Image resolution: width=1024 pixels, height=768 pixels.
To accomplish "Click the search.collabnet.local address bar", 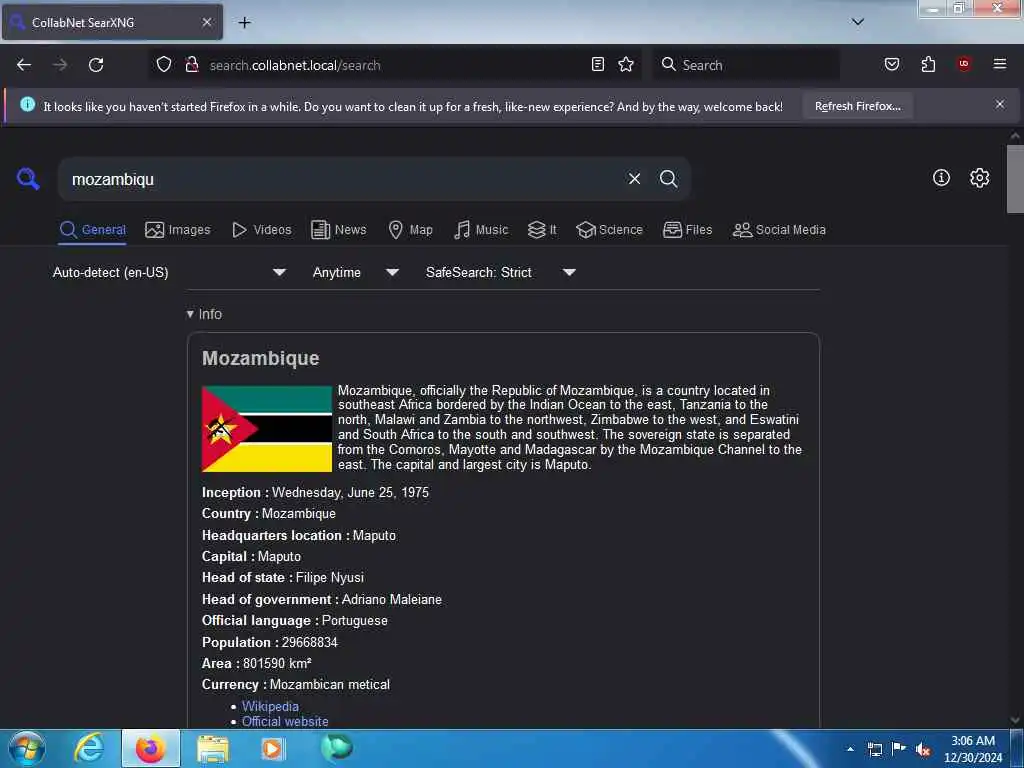I will click(395, 65).
